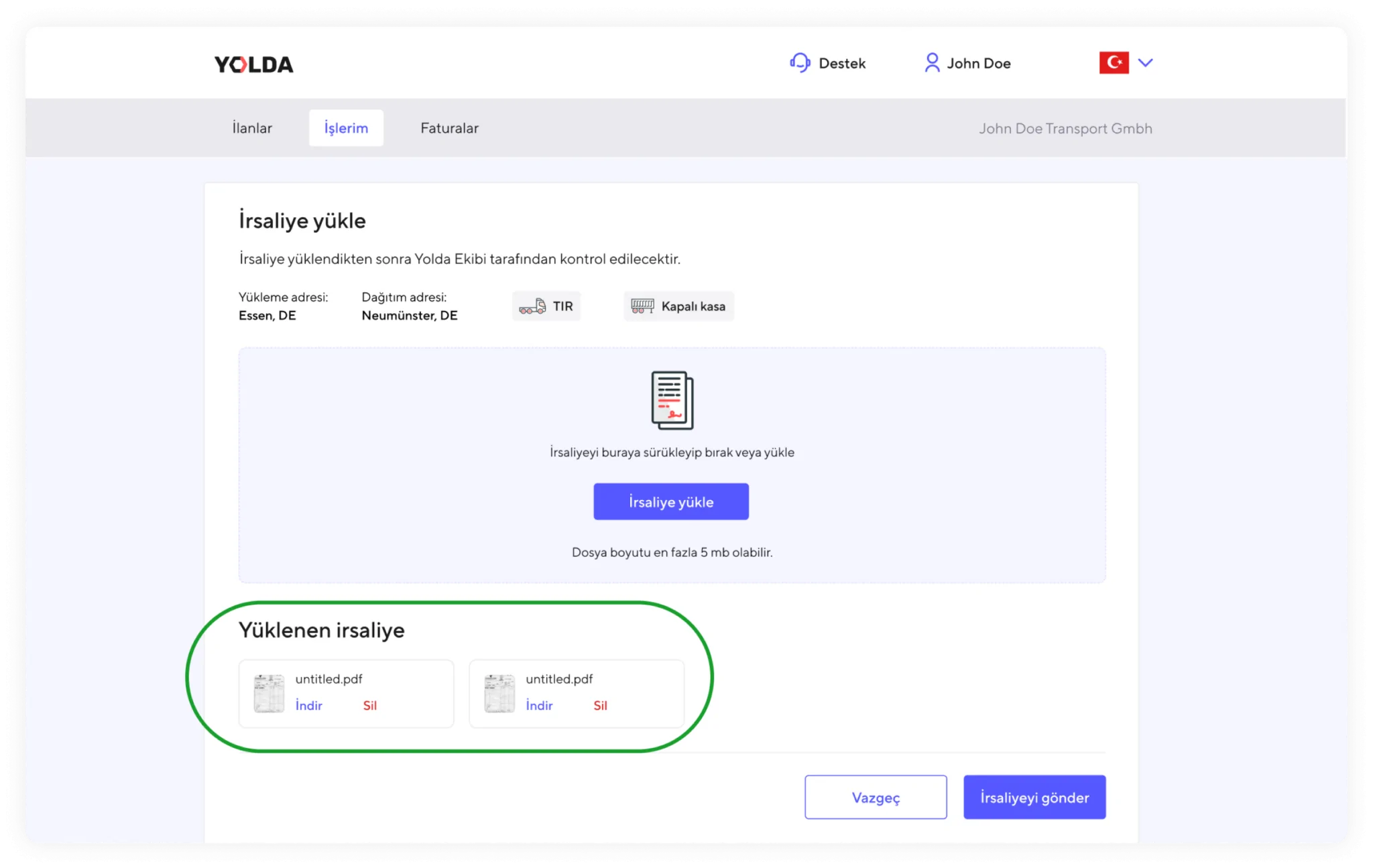The height and width of the screenshot is (868, 1373).
Task: Submit with İrsaliyeyi gönder button
Action: pos(1034,797)
